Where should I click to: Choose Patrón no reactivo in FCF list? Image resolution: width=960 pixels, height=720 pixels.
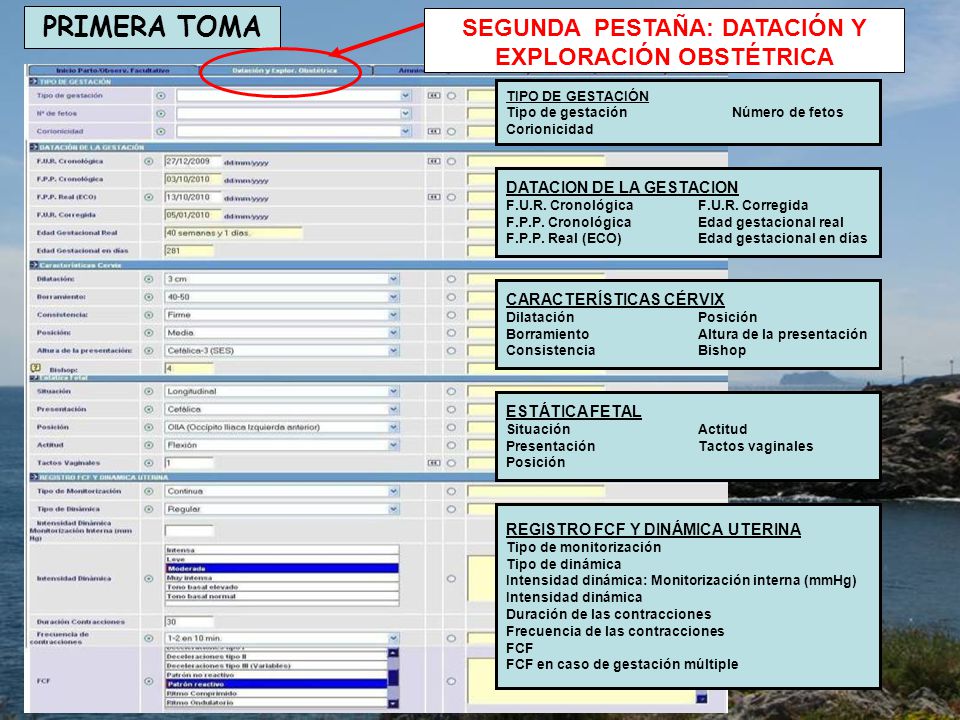(276, 675)
